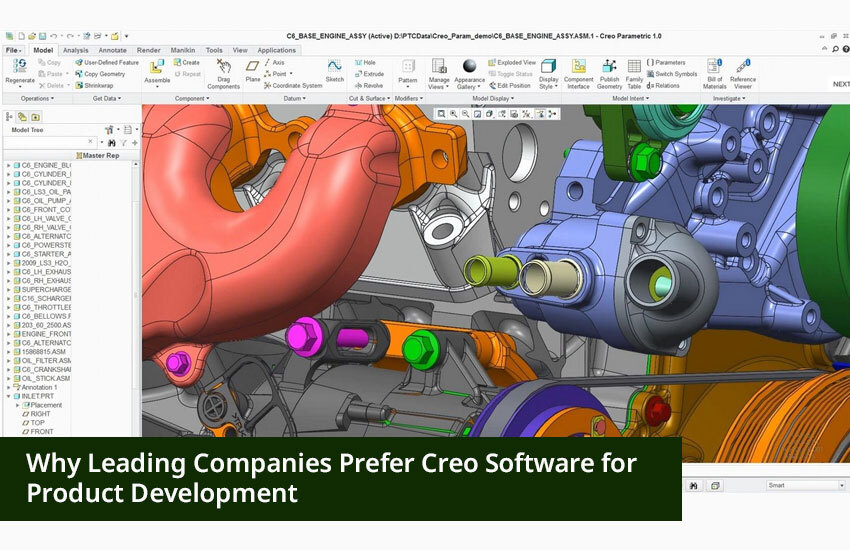This screenshot has width=850, height=550.
Task: Select the Annotation 1 tree item
Action: tap(35, 387)
